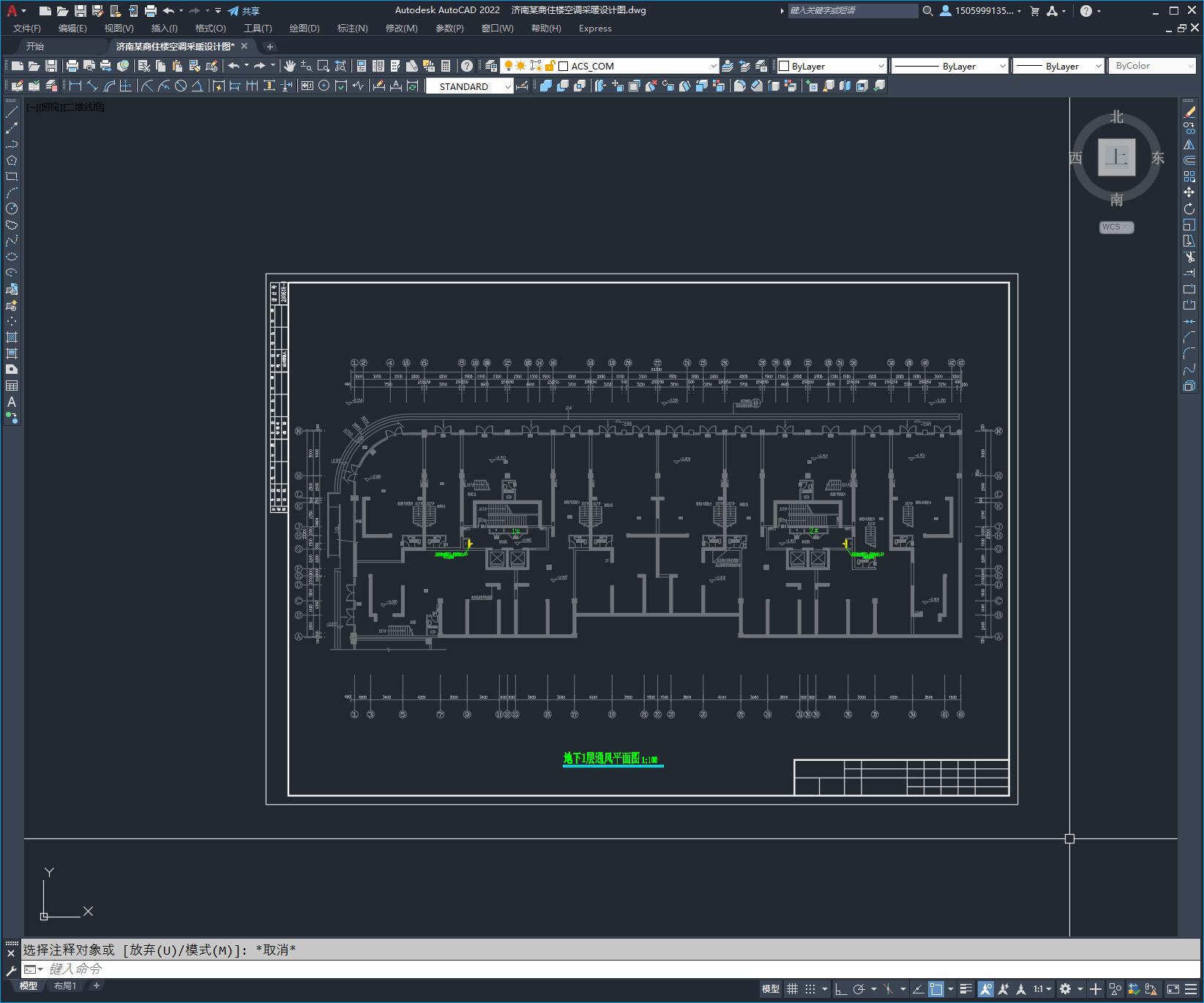Click the Pan hand tool
The width and height of the screenshot is (1204, 1003).
290,66
